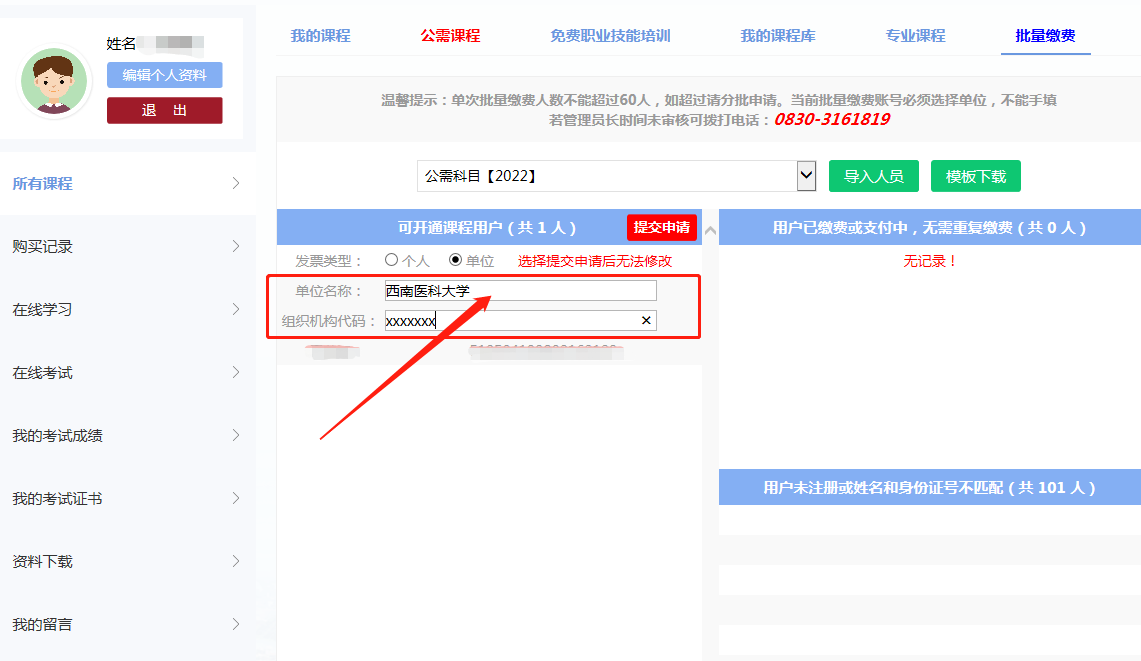Click the red 退出 logout button
The height and width of the screenshot is (661, 1141).
click(165, 110)
